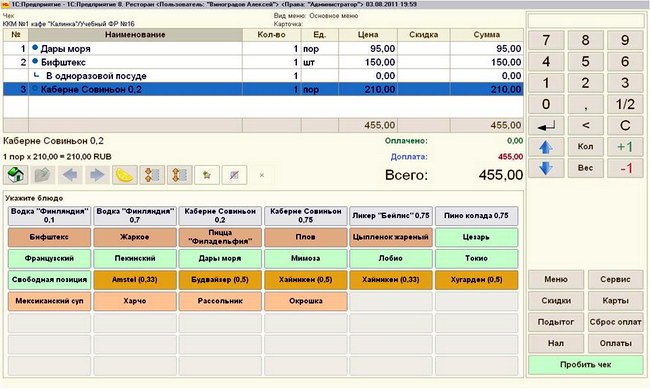Click the crossed-out item toolbar icon

click(x=234, y=175)
